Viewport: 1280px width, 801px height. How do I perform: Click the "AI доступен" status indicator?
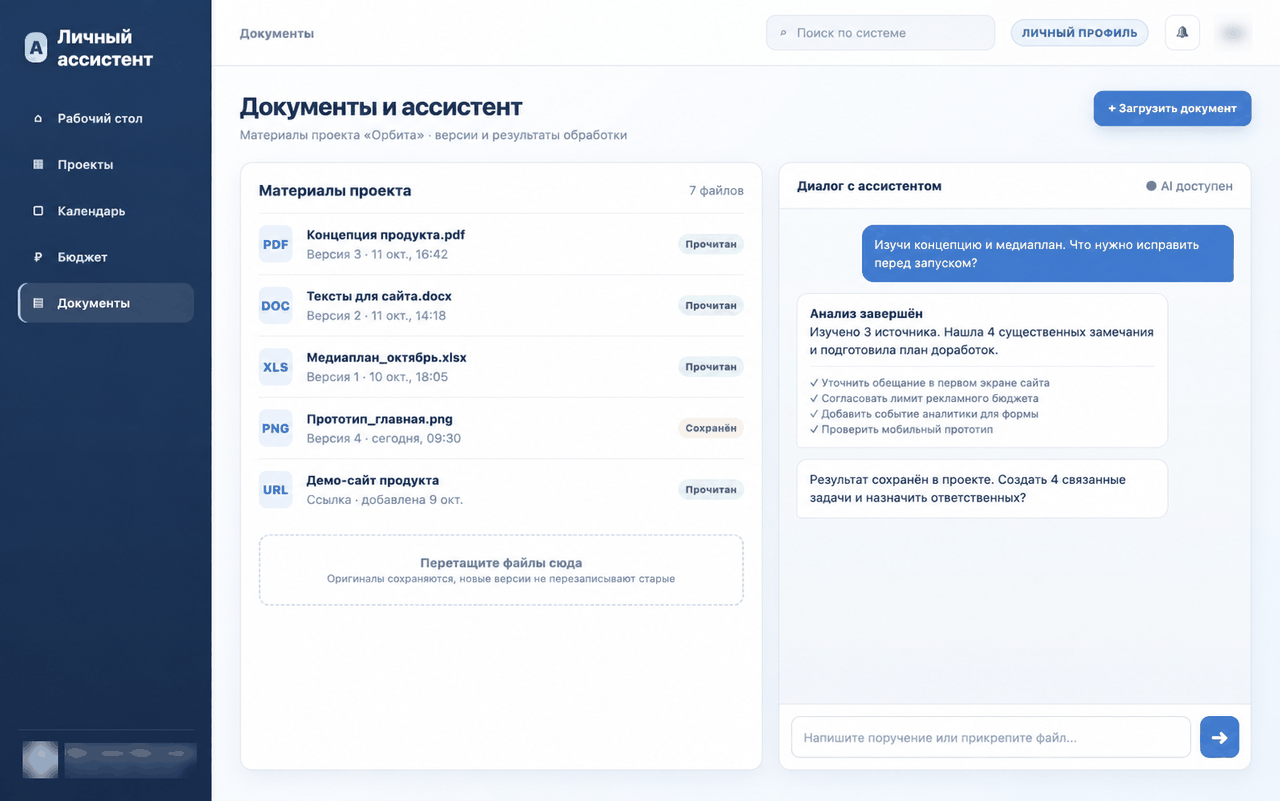coord(1190,186)
